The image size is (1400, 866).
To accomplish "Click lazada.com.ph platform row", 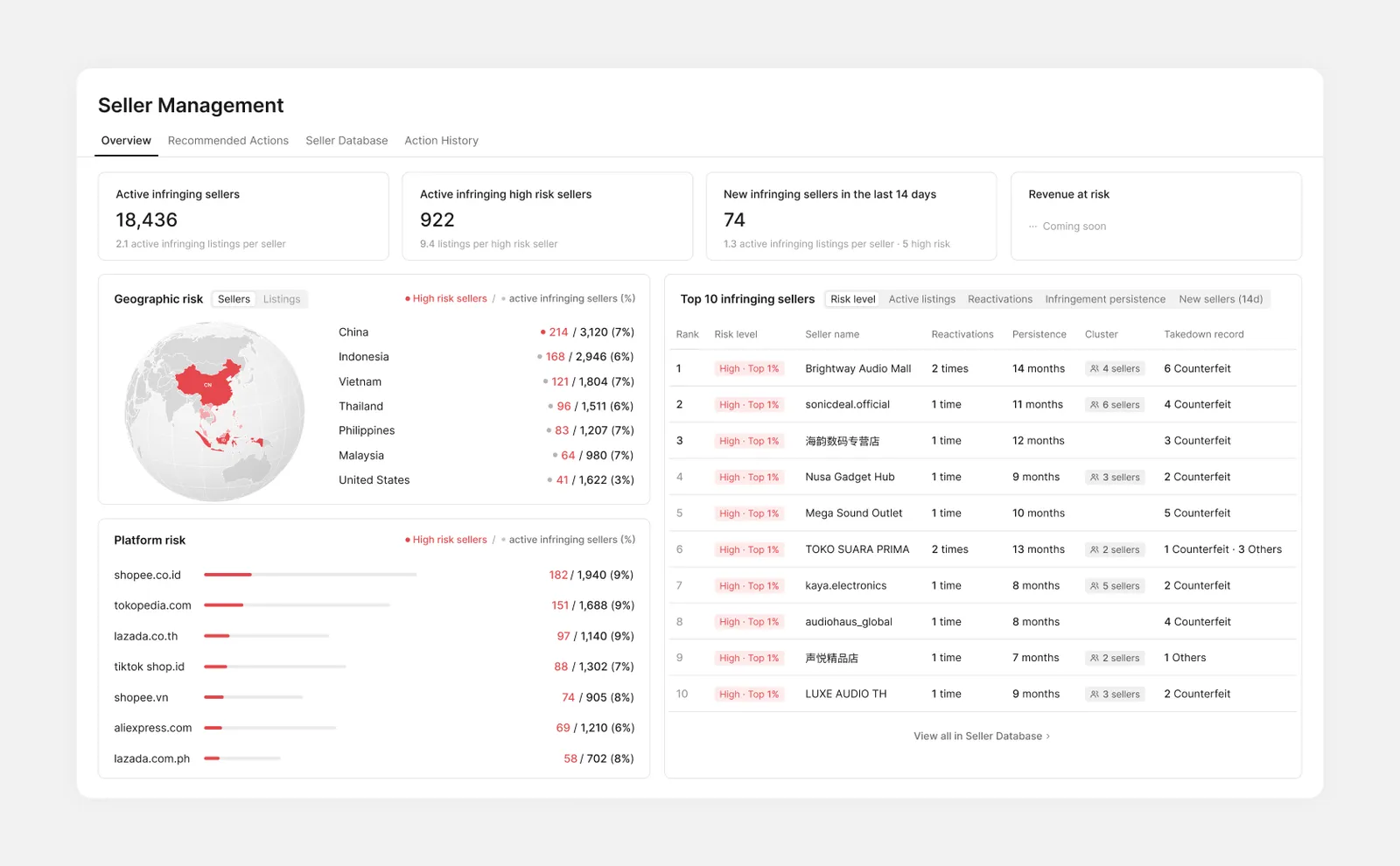I will (374, 758).
